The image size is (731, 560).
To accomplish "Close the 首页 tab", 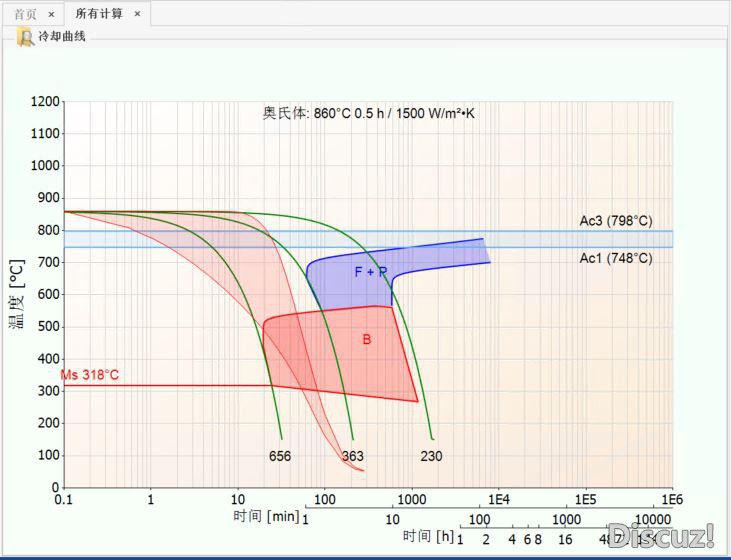I will (51, 14).
